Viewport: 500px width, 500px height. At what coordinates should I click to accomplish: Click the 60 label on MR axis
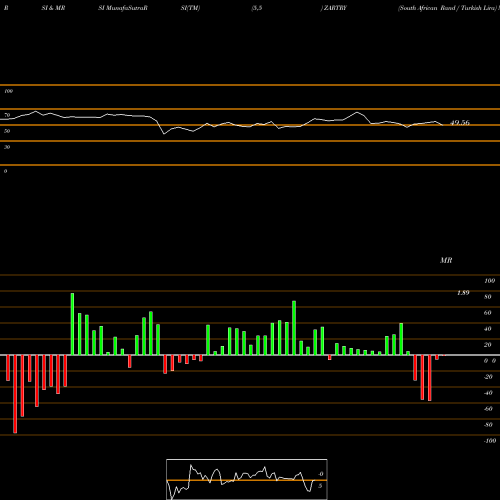point(488,313)
